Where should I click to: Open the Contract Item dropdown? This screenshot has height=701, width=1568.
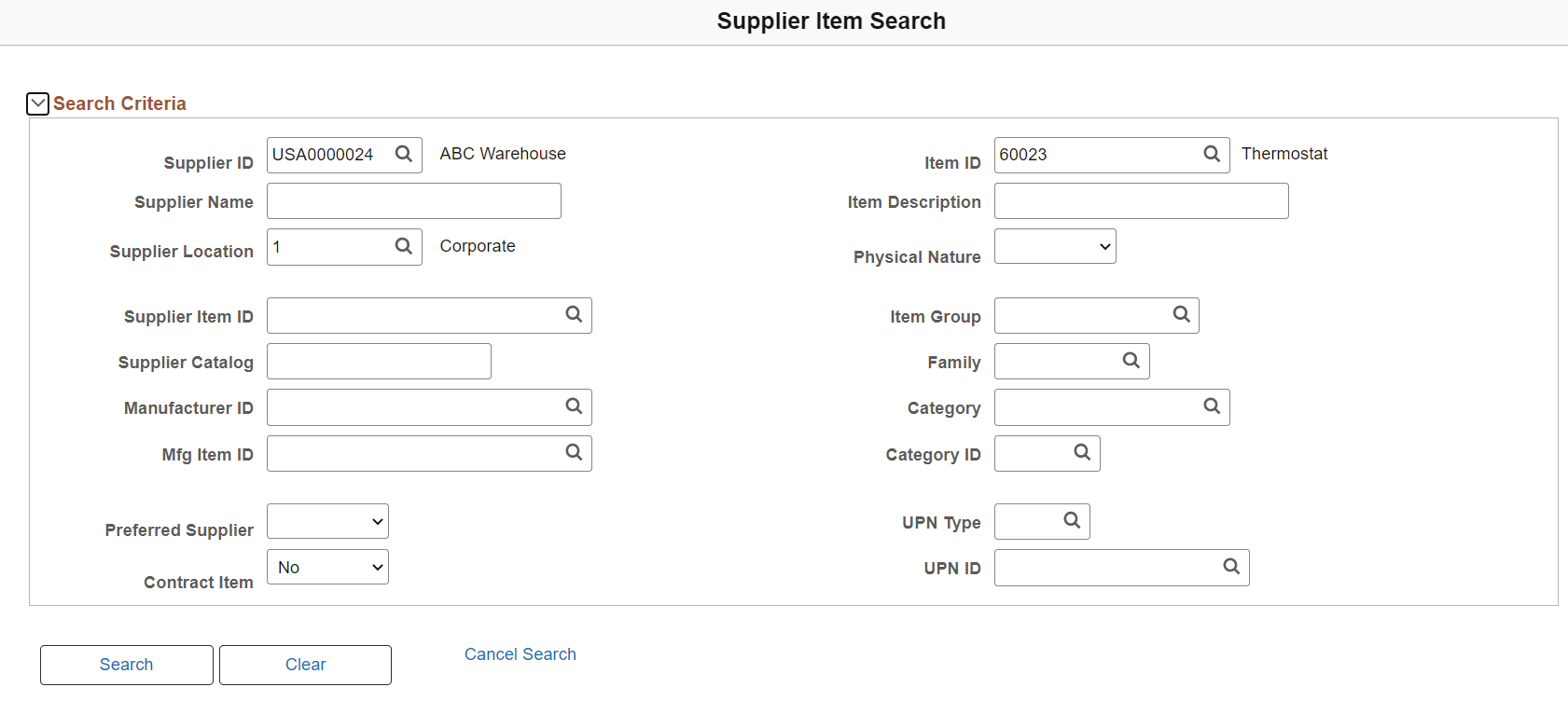[x=327, y=567]
